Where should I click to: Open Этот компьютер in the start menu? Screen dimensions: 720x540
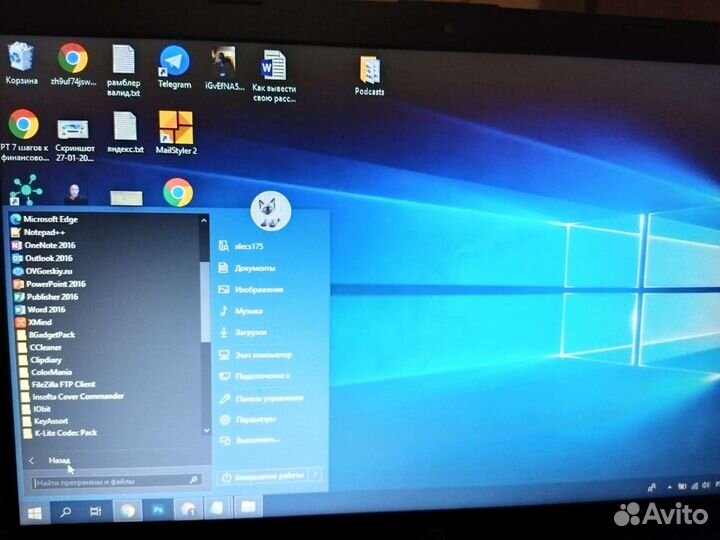pyautogui.click(x=255, y=354)
